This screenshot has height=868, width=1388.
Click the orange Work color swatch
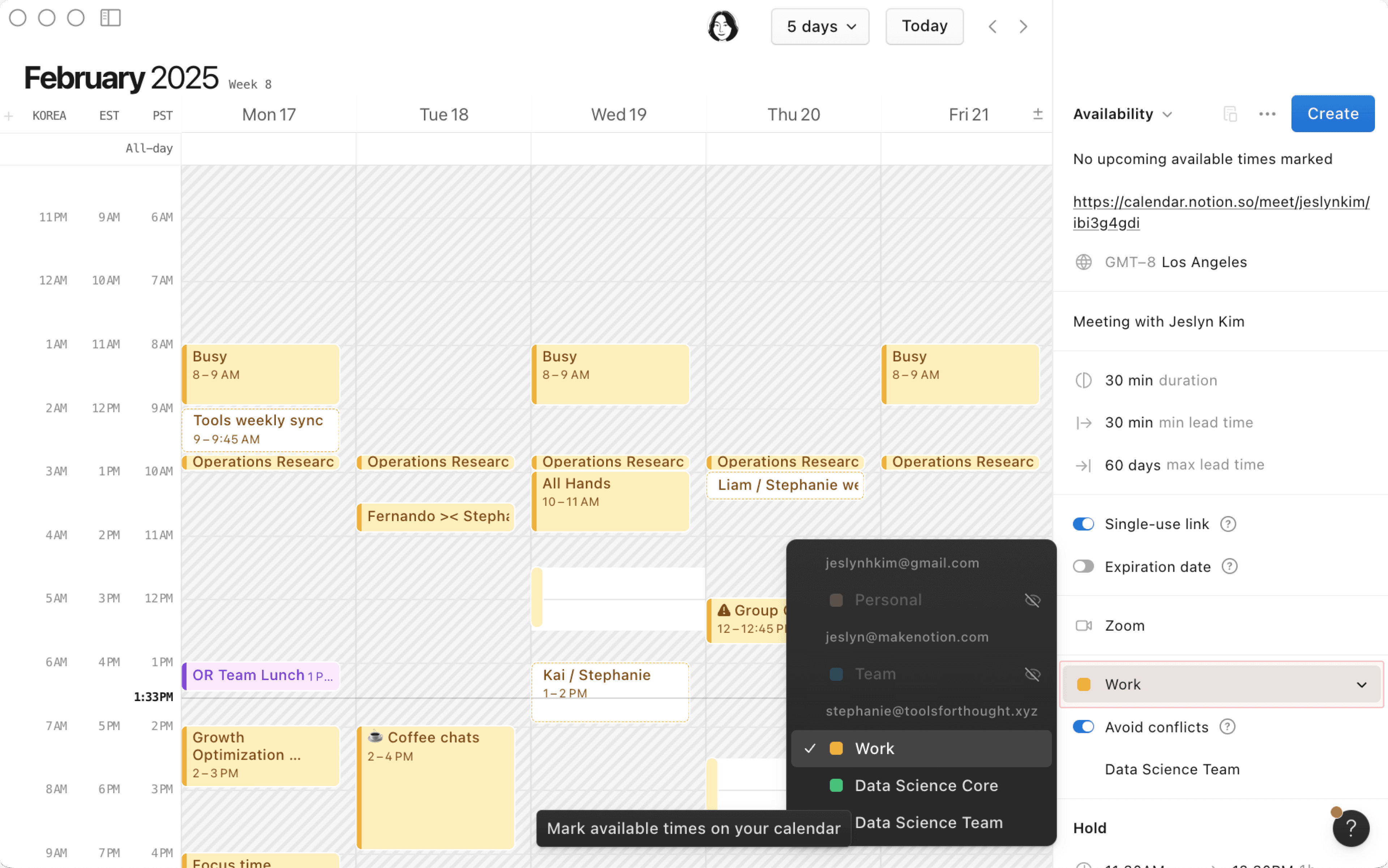[1084, 684]
